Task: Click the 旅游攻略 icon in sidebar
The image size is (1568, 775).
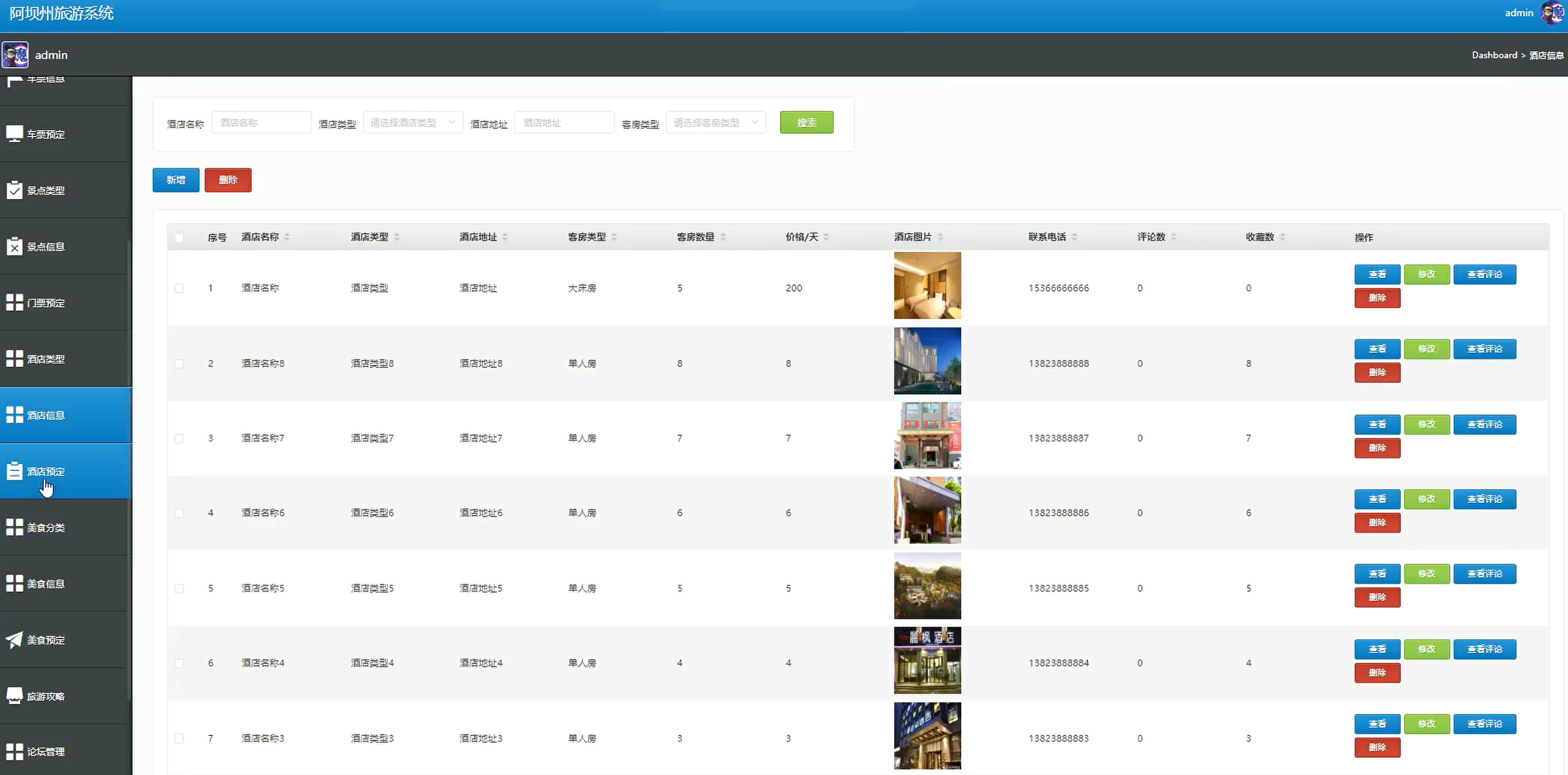Action: pyautogui.click(x=14, y=696)
